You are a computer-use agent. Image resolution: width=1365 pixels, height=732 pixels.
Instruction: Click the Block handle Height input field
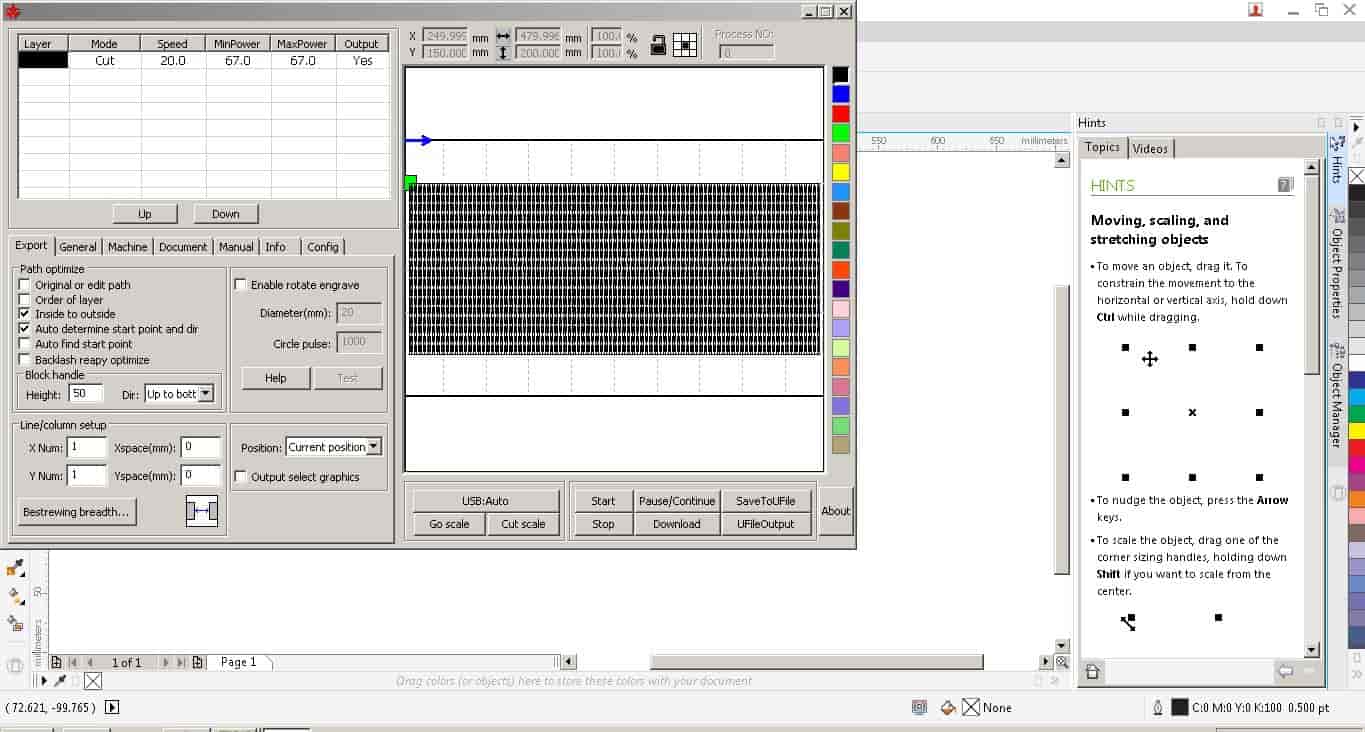click(x=86, y=394)
